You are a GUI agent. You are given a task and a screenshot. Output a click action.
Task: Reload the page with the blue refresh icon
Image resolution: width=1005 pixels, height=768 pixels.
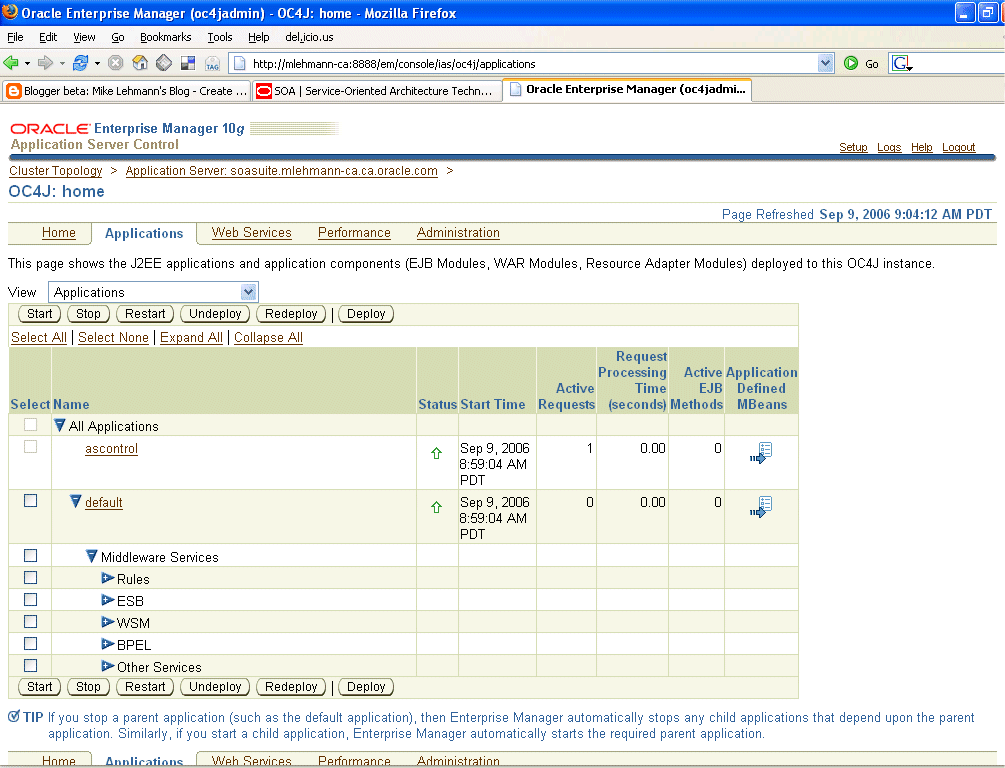(80, 63)
